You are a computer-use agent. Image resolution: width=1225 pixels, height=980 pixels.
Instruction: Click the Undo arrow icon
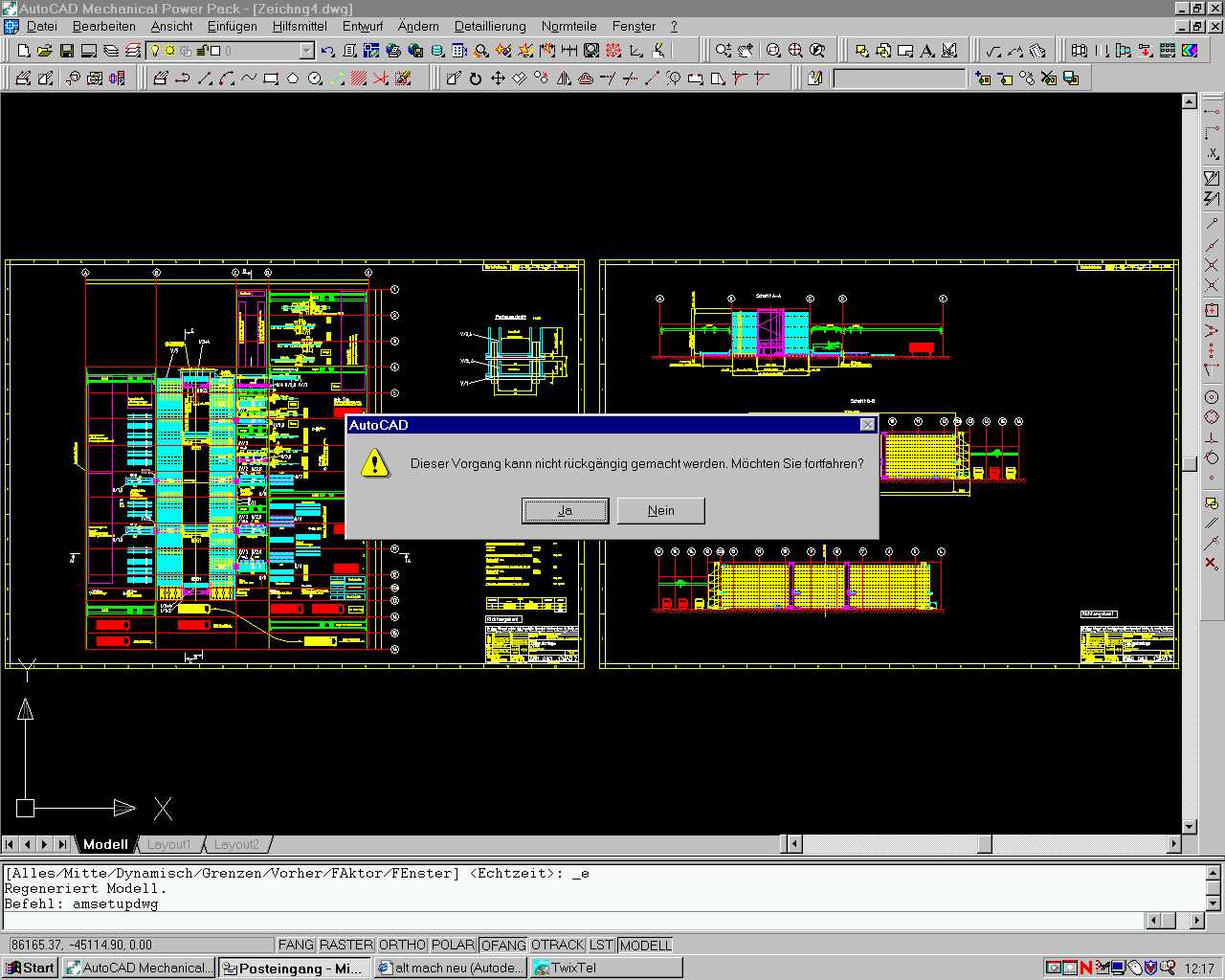pyautogui.click(x=327, y=50)
